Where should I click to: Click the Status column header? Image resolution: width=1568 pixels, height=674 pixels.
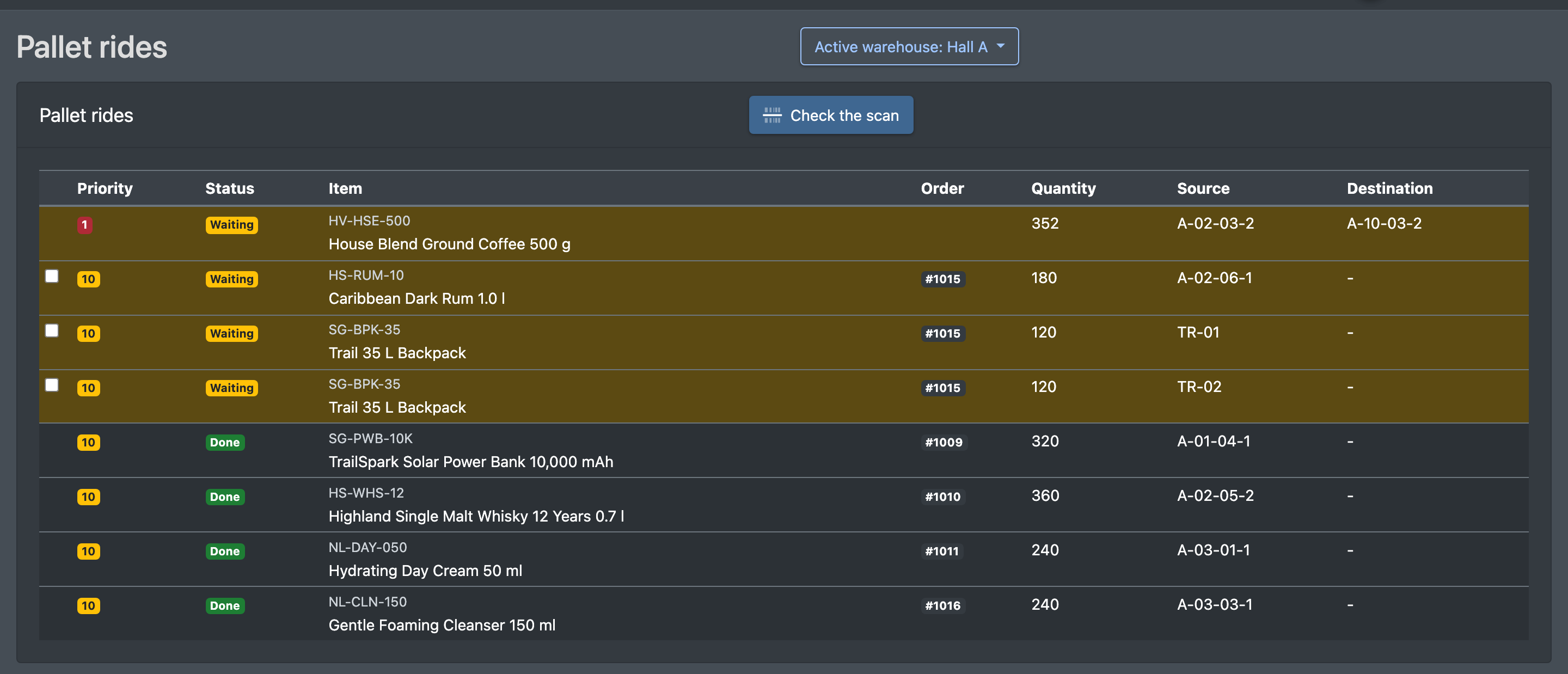point(229,188)
